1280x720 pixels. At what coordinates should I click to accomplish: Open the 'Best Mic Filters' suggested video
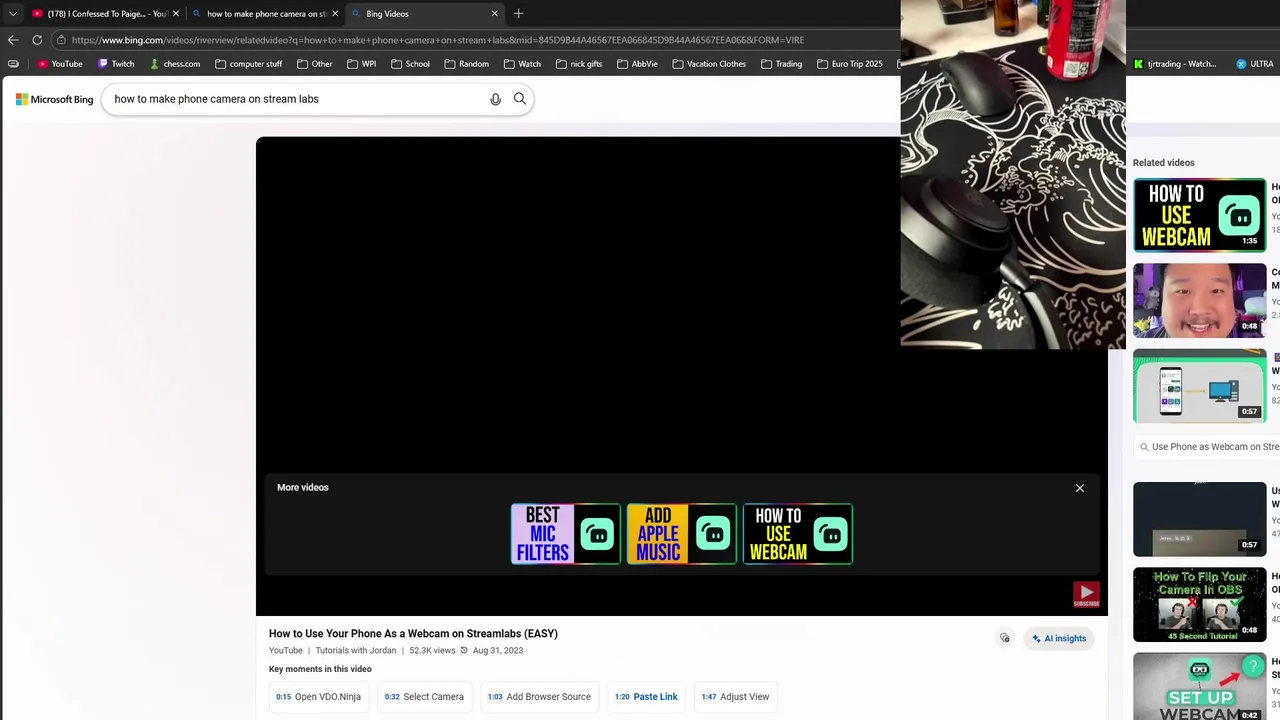(566, 534)
